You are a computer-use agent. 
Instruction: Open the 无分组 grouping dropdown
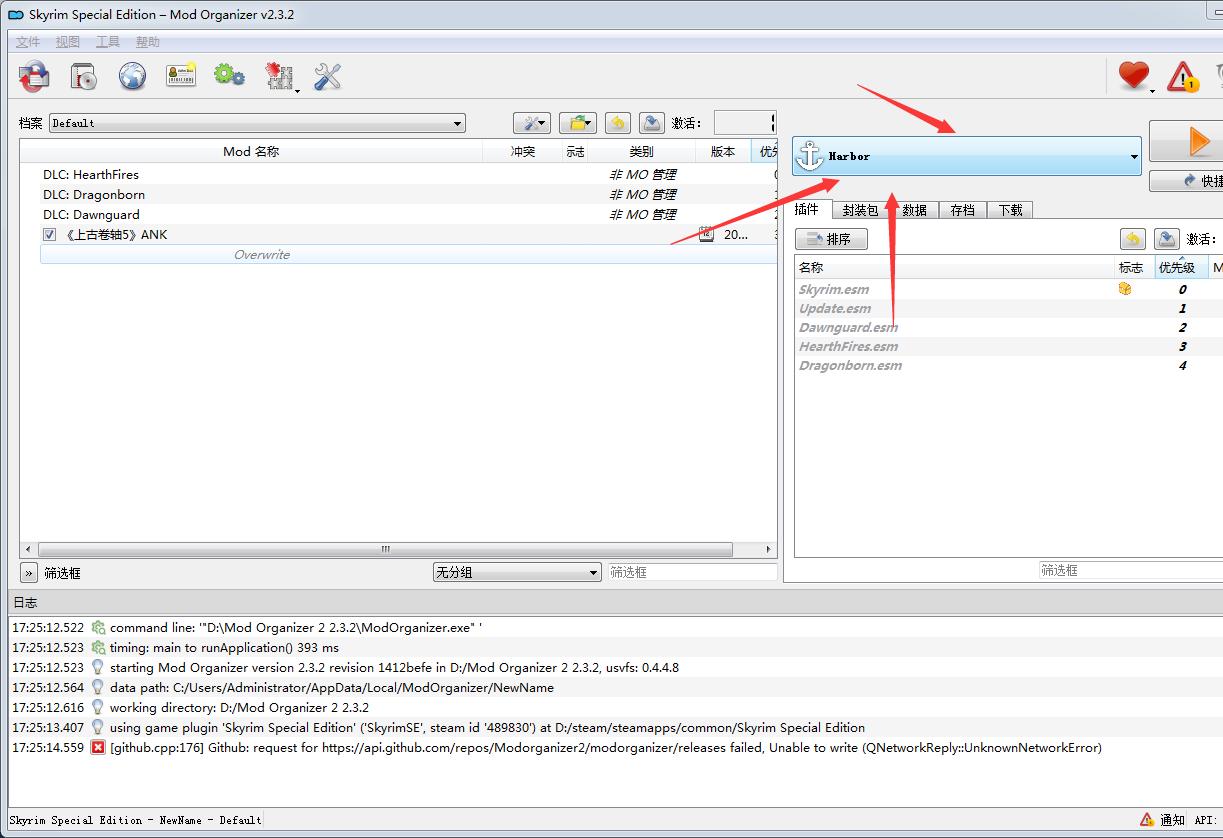pyautogui.click(x=516, y=572)
